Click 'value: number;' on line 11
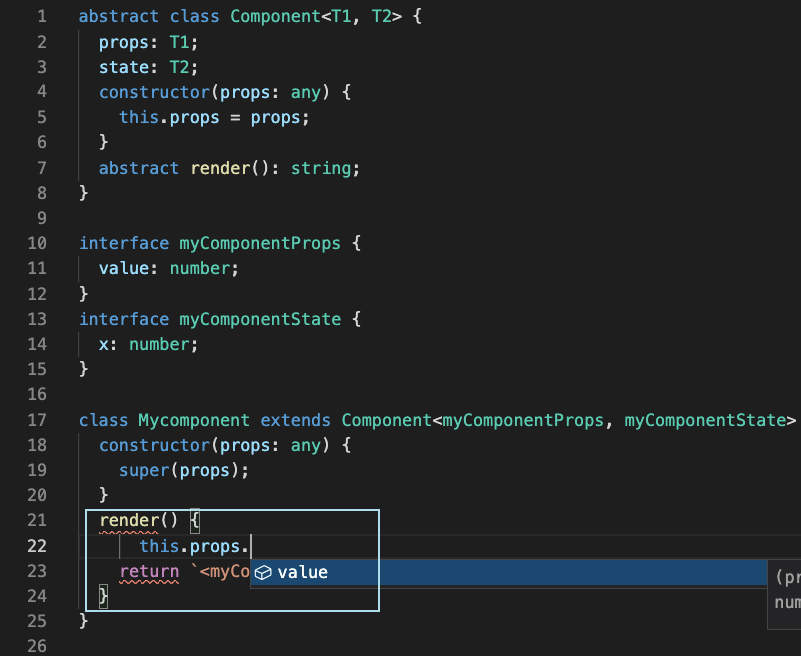This screenshot has width=801, height=656. pyautogui.click(x=169, y=268)
